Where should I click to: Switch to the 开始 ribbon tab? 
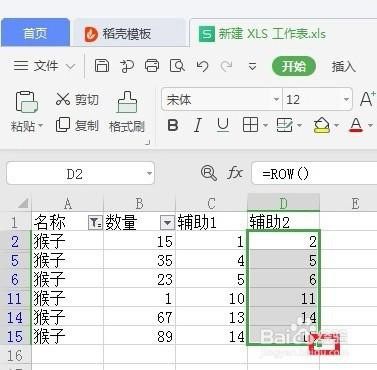tap(294, 66)
